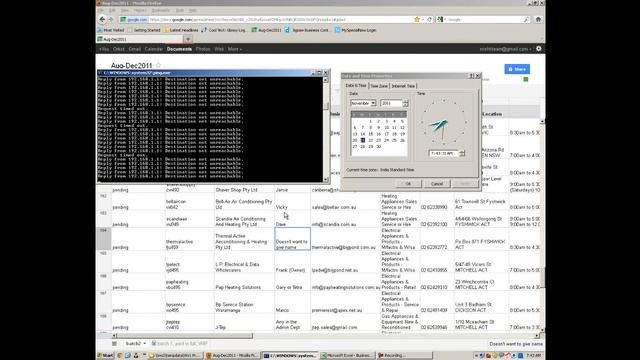Open the Mozilla Firefox taskbar button

[x=232, y=356]
